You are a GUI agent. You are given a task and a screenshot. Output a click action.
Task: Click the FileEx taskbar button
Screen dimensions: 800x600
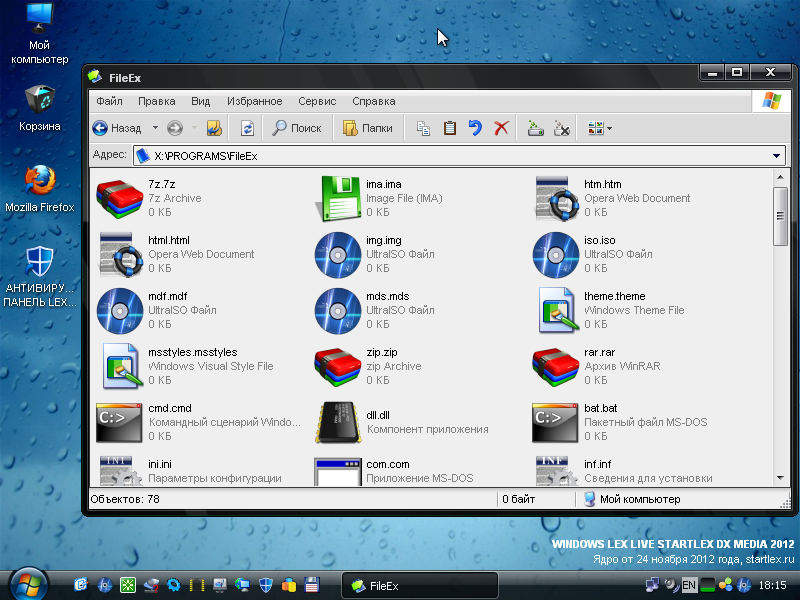point(419,585)
